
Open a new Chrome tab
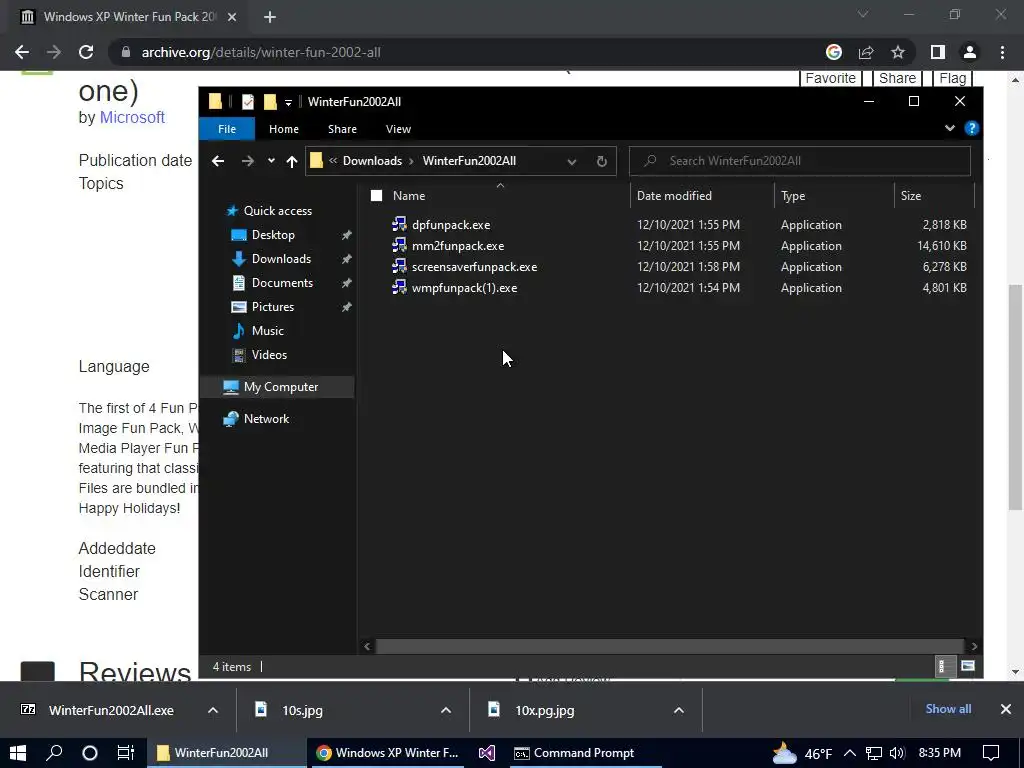click(x=270, y=17)
